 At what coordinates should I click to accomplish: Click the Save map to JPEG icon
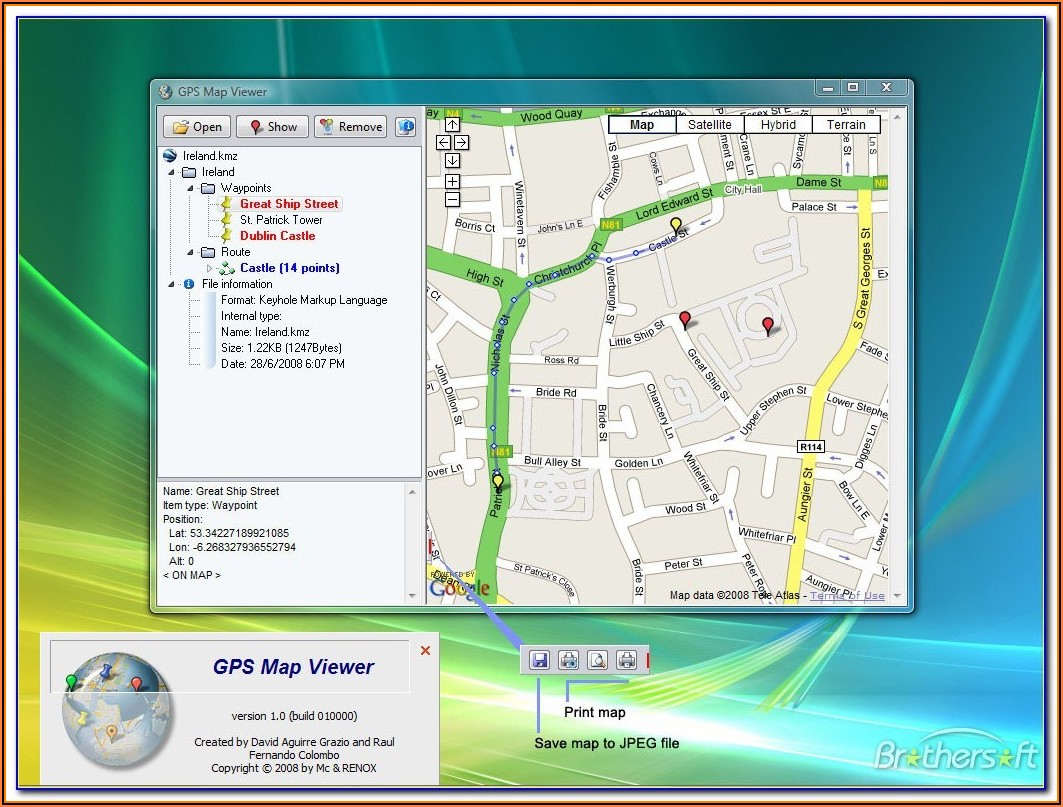pos(540,659)
